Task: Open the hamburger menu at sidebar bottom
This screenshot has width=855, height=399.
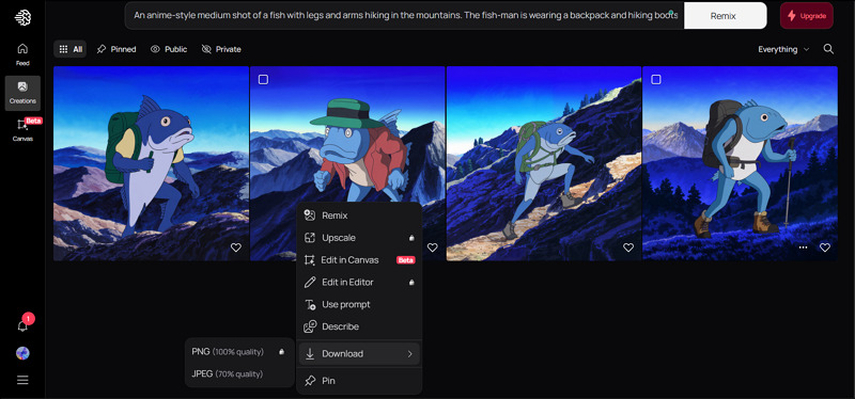Action: pyautogui.click(x=22, y=380)
